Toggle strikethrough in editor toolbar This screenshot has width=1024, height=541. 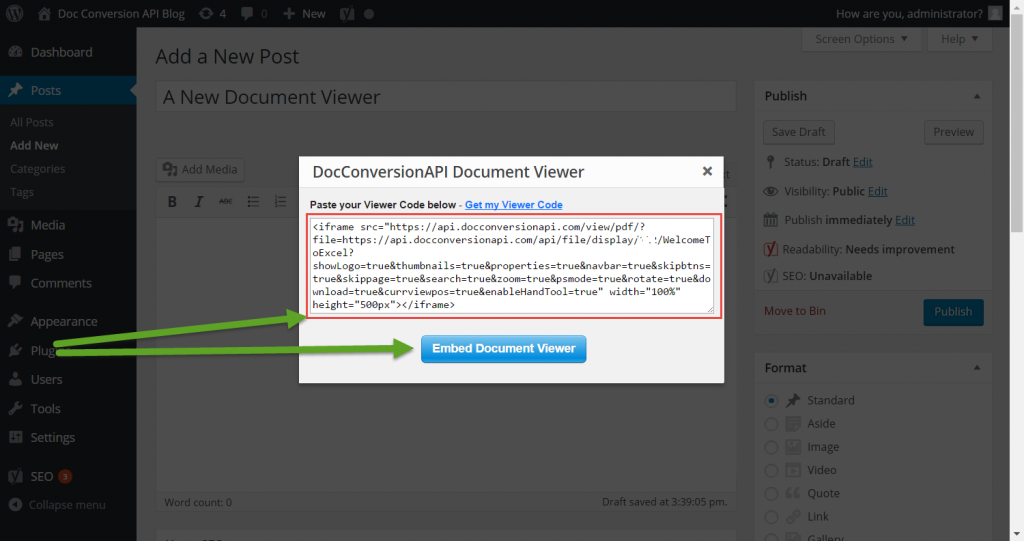[x=225, y=201]
